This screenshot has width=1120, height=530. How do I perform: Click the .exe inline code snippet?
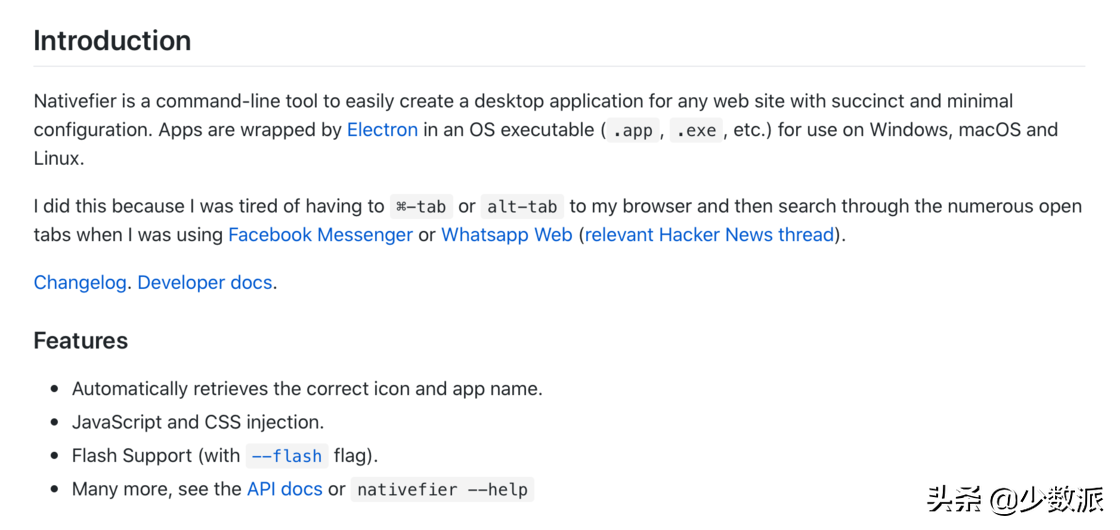point(696,131)
